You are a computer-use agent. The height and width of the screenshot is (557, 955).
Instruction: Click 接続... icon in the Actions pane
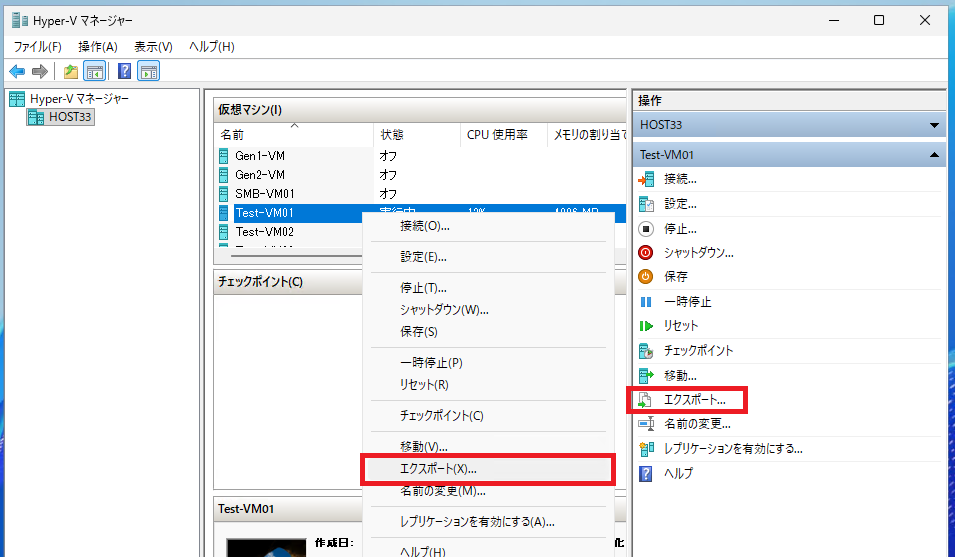646,179
